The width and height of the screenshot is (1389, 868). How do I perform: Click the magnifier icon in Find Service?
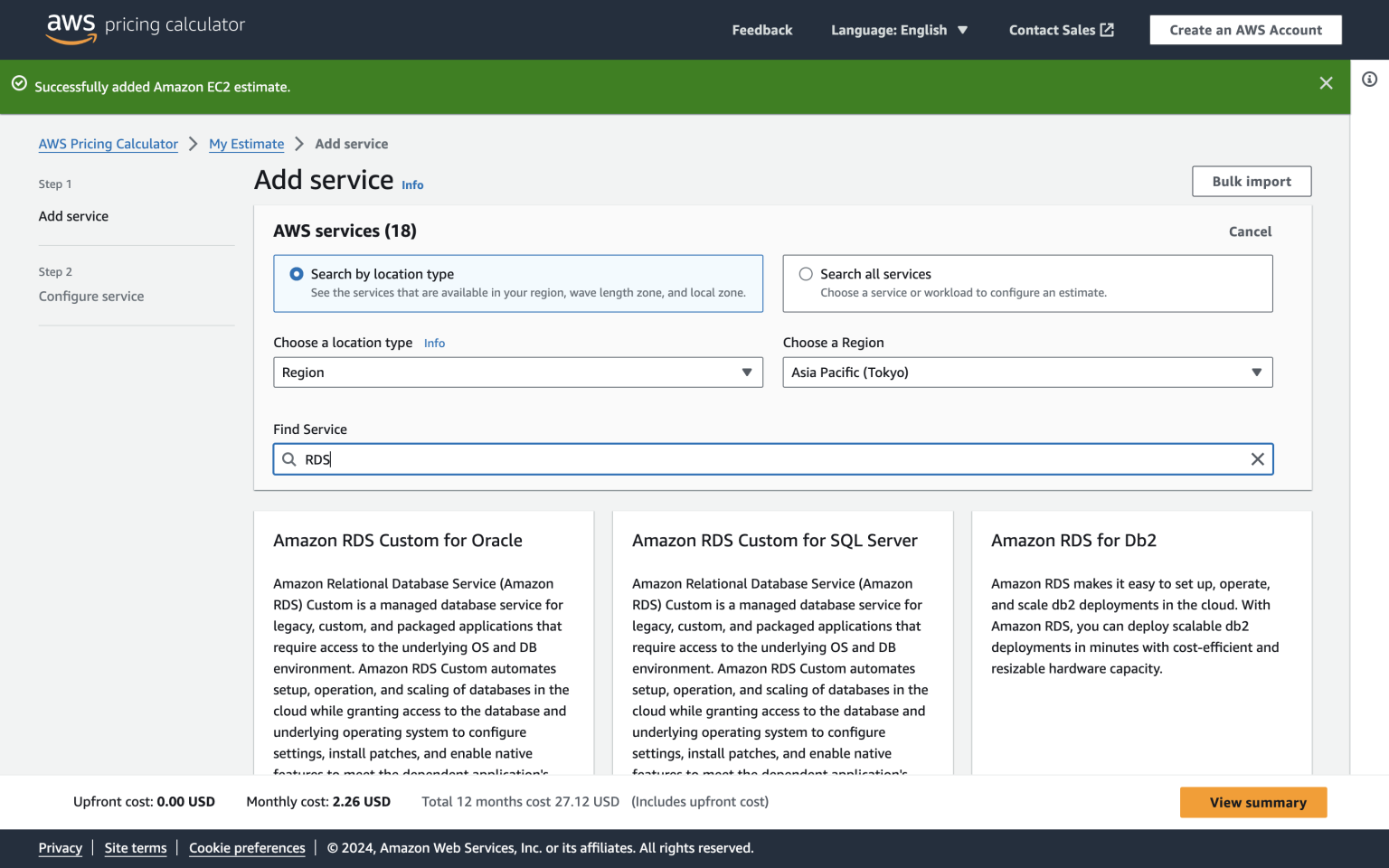point(289,459)
